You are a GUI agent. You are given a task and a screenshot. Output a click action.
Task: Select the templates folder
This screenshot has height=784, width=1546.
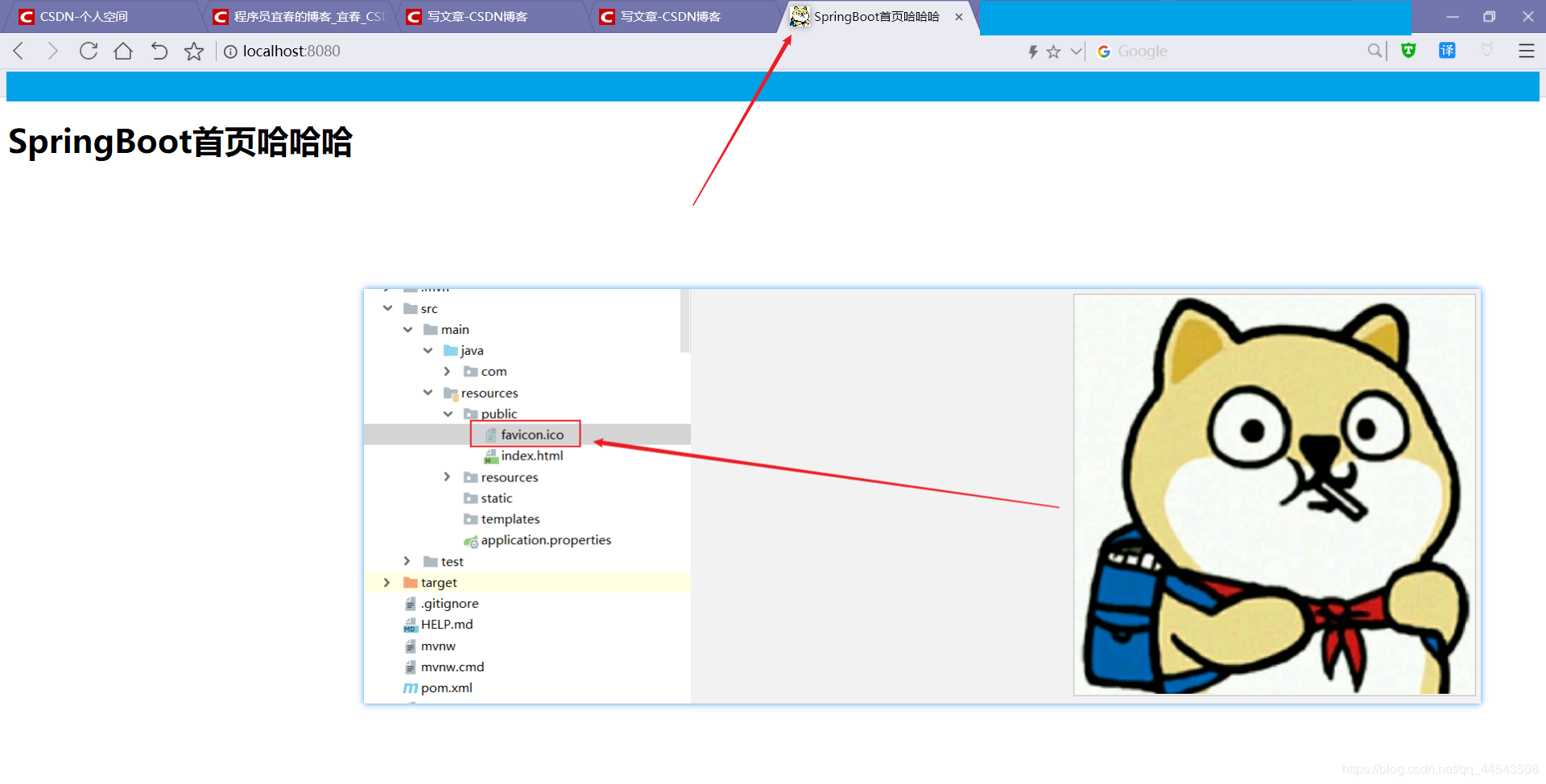502,519
